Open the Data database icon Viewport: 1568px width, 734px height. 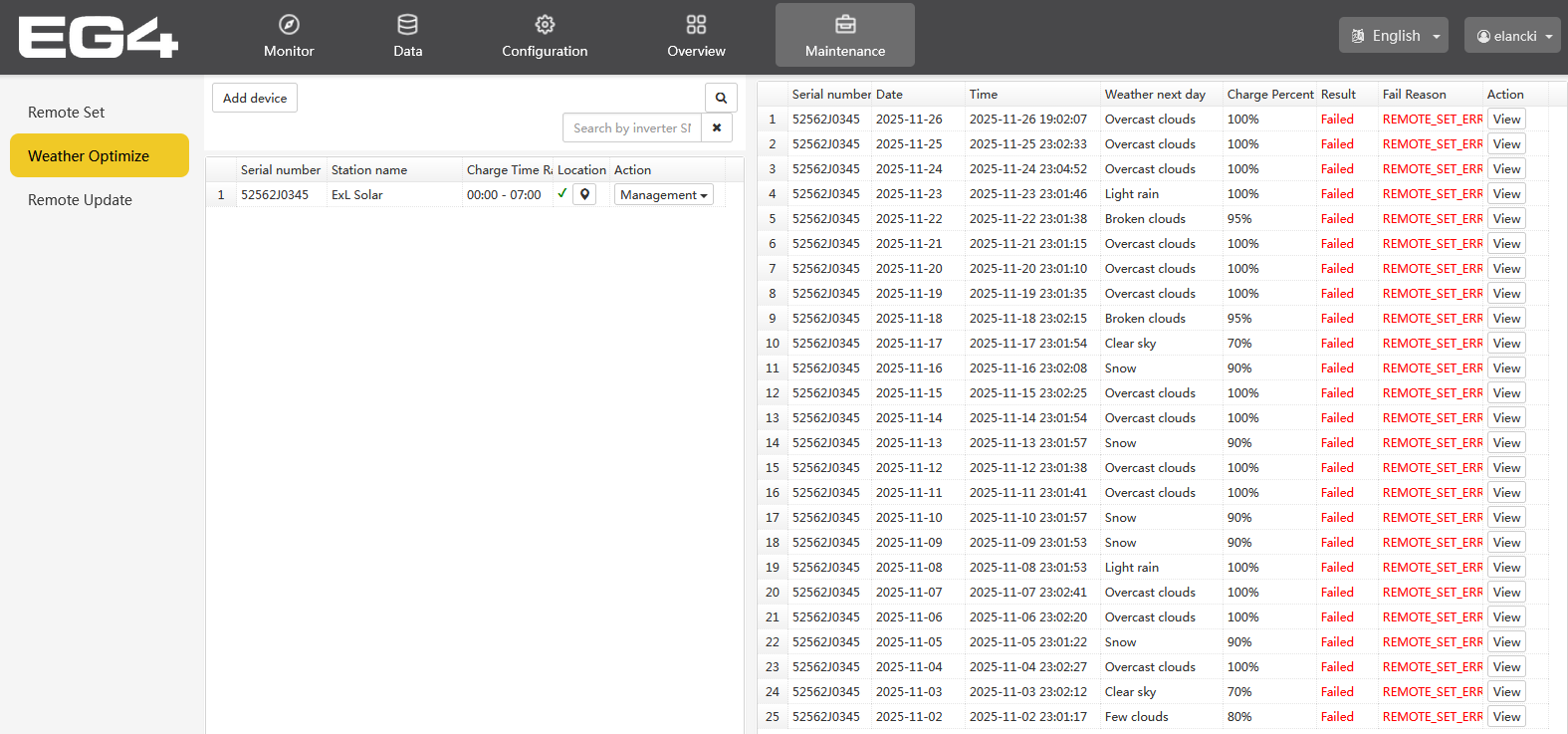coord(407,25)
